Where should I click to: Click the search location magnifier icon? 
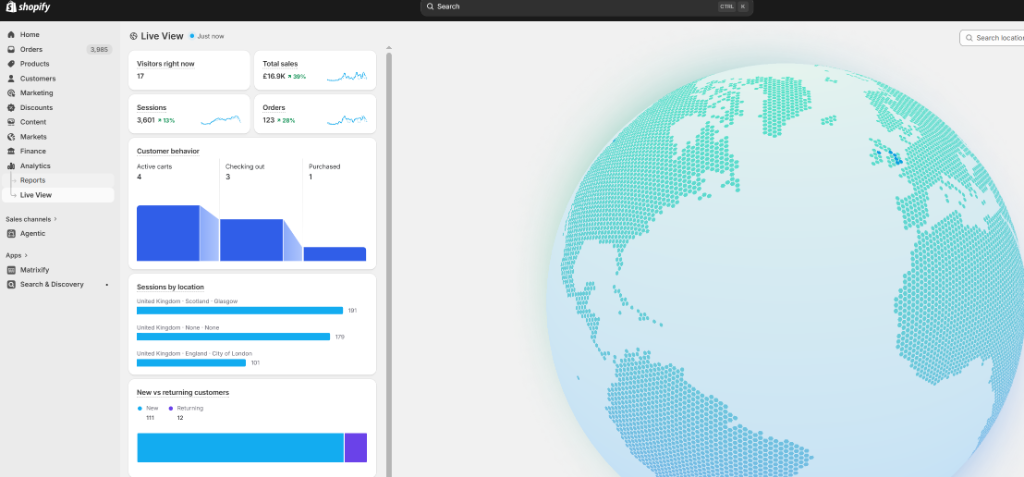[x=969, y=38]
